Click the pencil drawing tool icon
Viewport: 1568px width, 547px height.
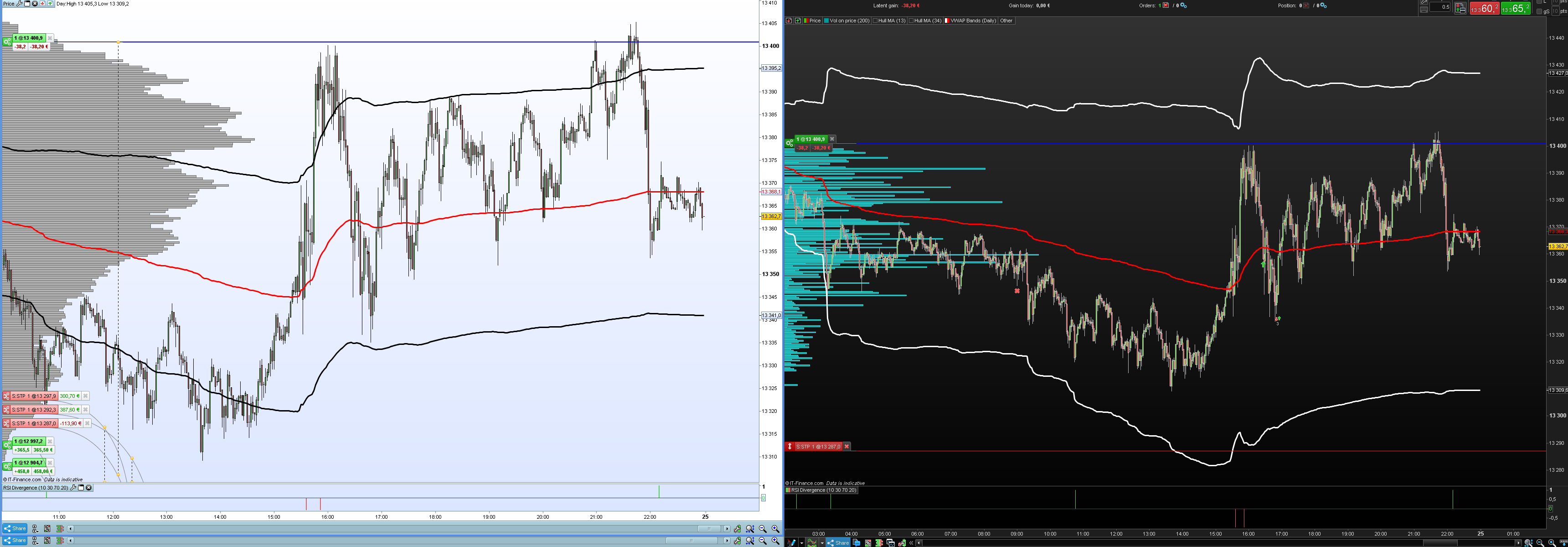tap(791, 543)
